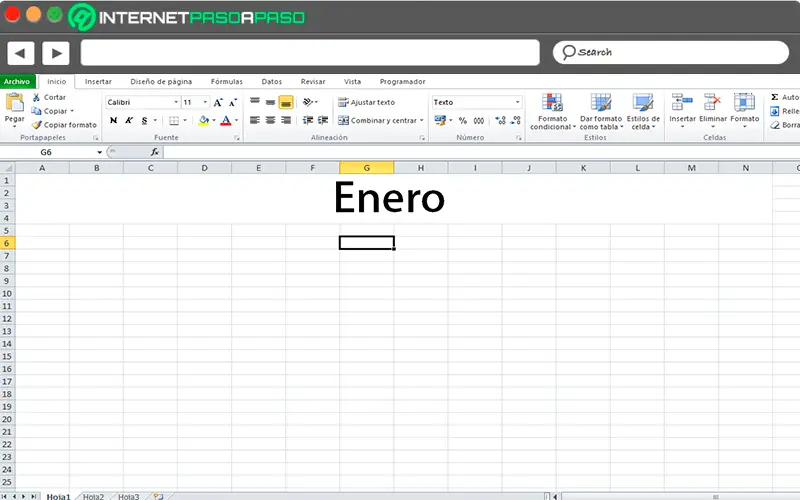Click the Search field
The width and height of the screenshot is (800, 500).
tap(671, 53)
